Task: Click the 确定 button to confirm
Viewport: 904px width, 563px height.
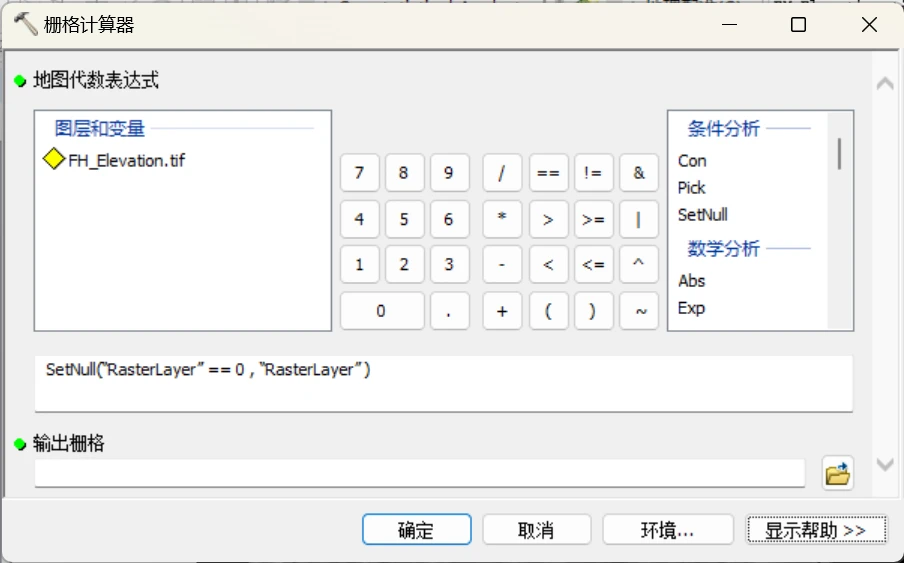Action: coord(416,530)
